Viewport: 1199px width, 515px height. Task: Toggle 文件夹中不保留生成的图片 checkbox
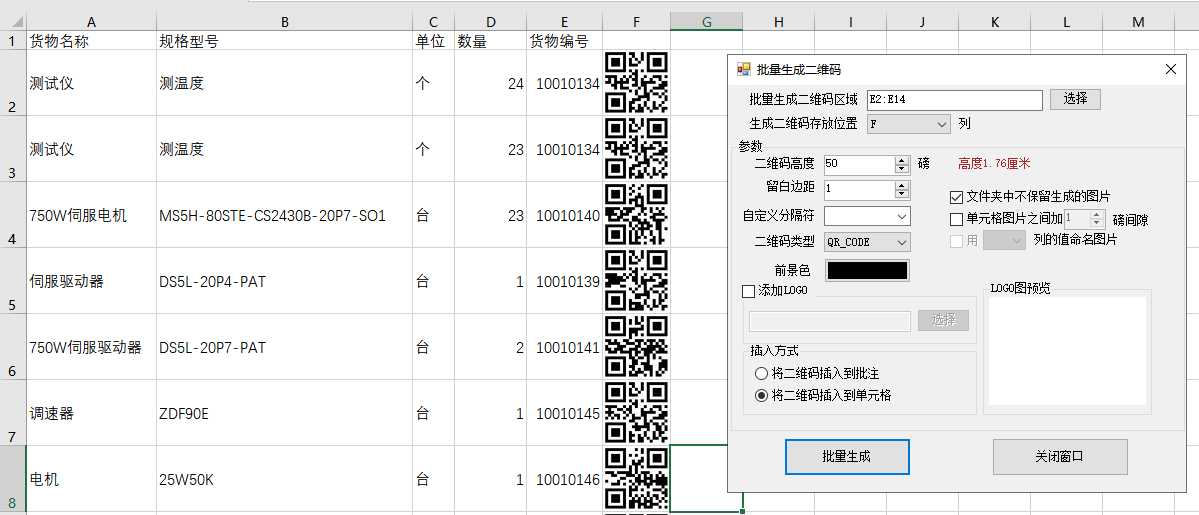click(956, 197)
